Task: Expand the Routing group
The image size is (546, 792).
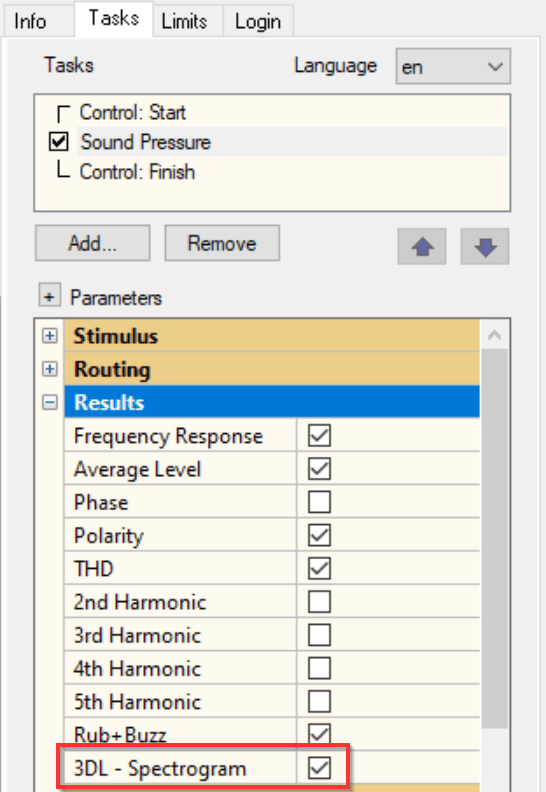Action: tap(49, 369)
